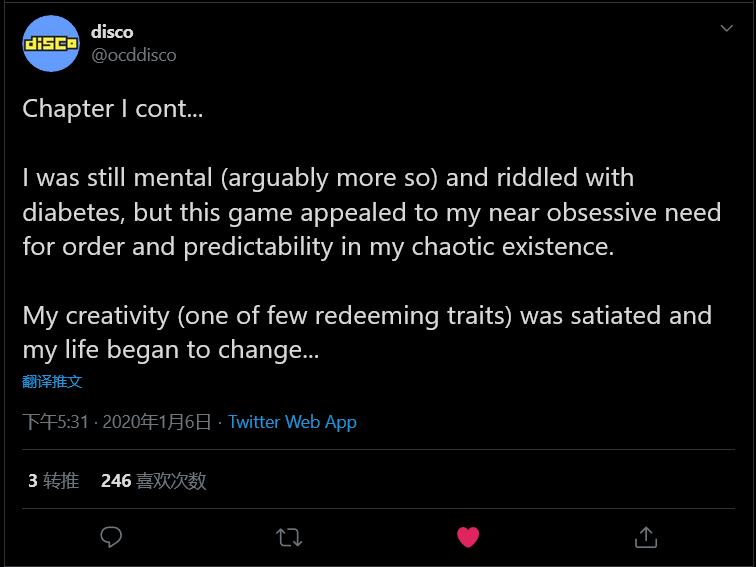
Task: Open the share tweet icon
Action: 646,537
